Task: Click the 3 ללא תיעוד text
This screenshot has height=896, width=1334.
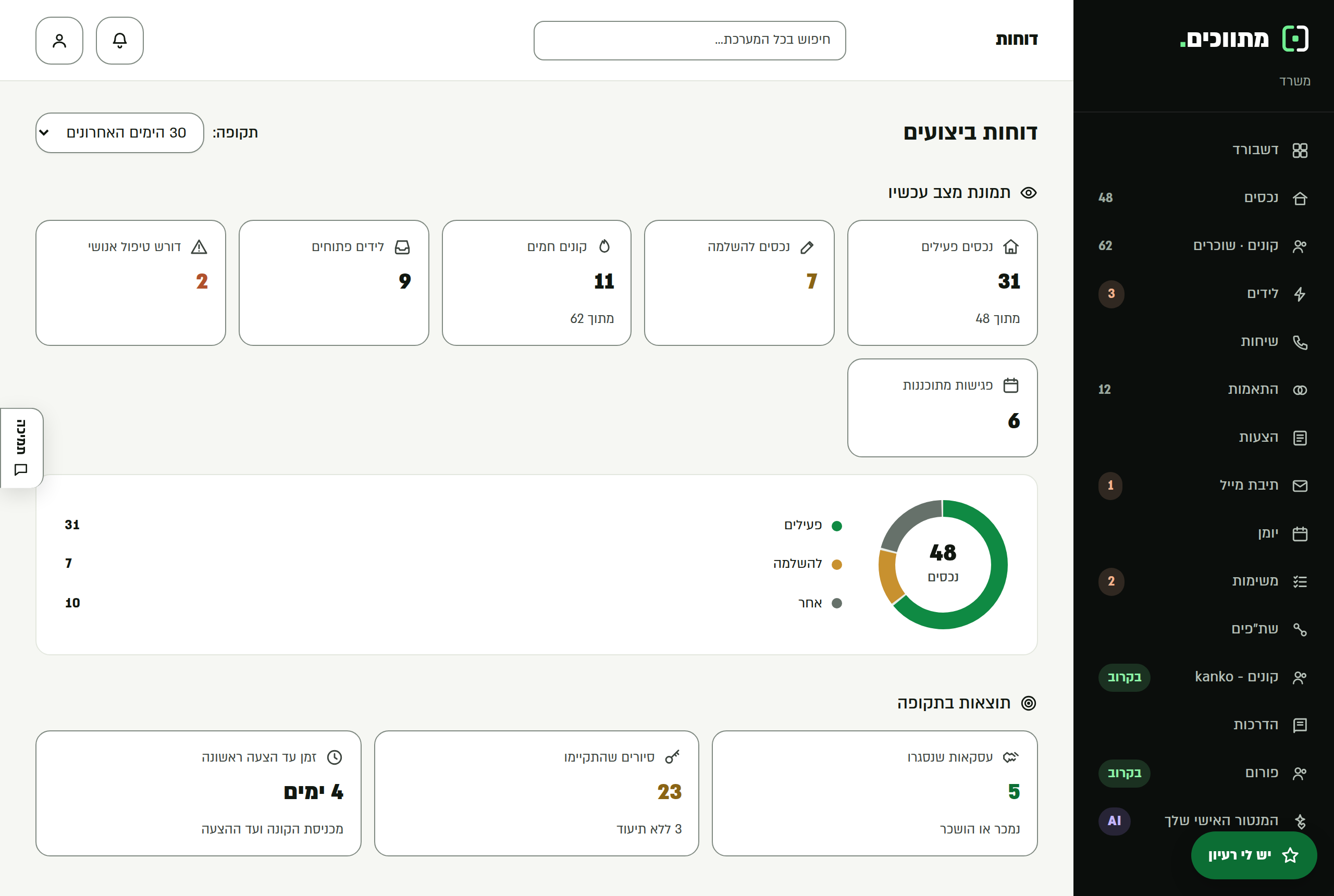Action: tap(649, 829)
